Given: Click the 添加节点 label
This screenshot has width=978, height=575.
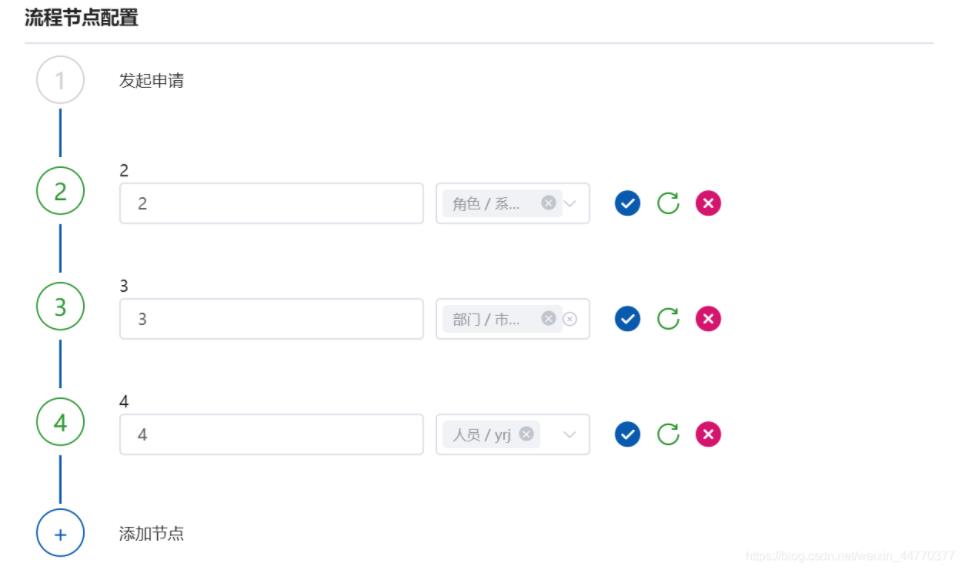Looking at the screenshot, I should tap(152, 534).
